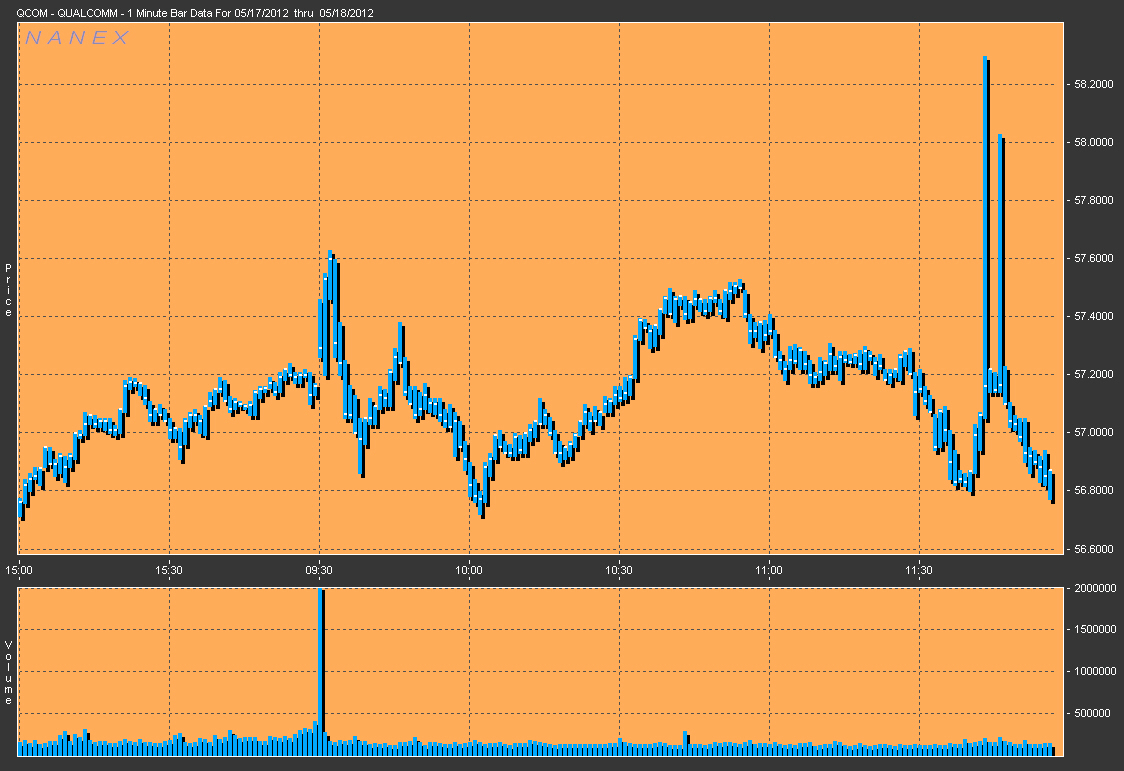Click the 500000 volume axis label
Screen dimensions: 1124x771
coord(1094,714)
